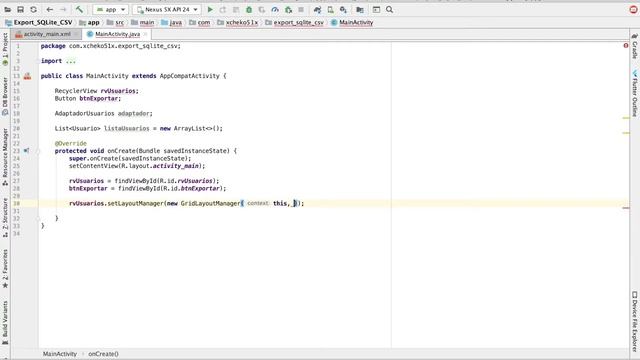The width and height of the screenshot is (640, 360).
Task: Click the gutter icon on line 13
Action: click(x=27, y=76)
